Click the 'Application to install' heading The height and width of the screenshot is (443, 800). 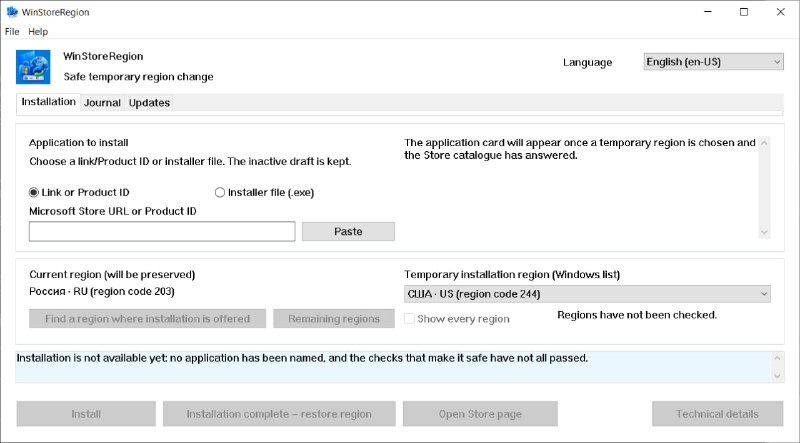point(79,142)
